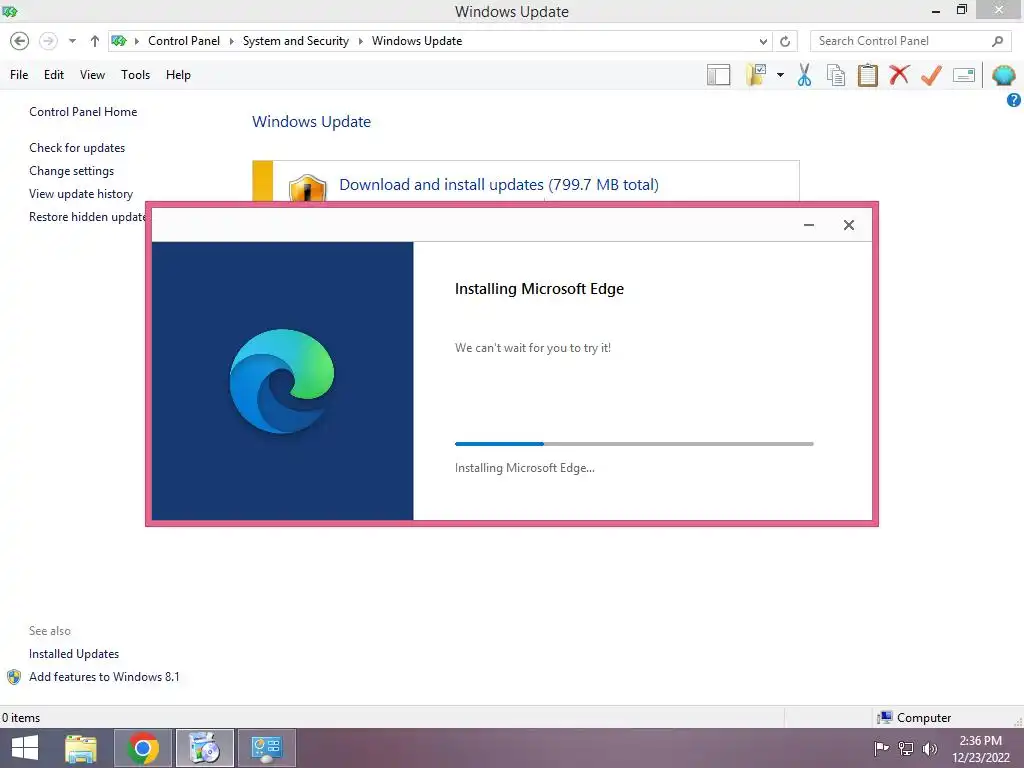Screen dimensions: 1024x768
Task: Click the Windows Update page heading
Action: click(x=312, y=121)
